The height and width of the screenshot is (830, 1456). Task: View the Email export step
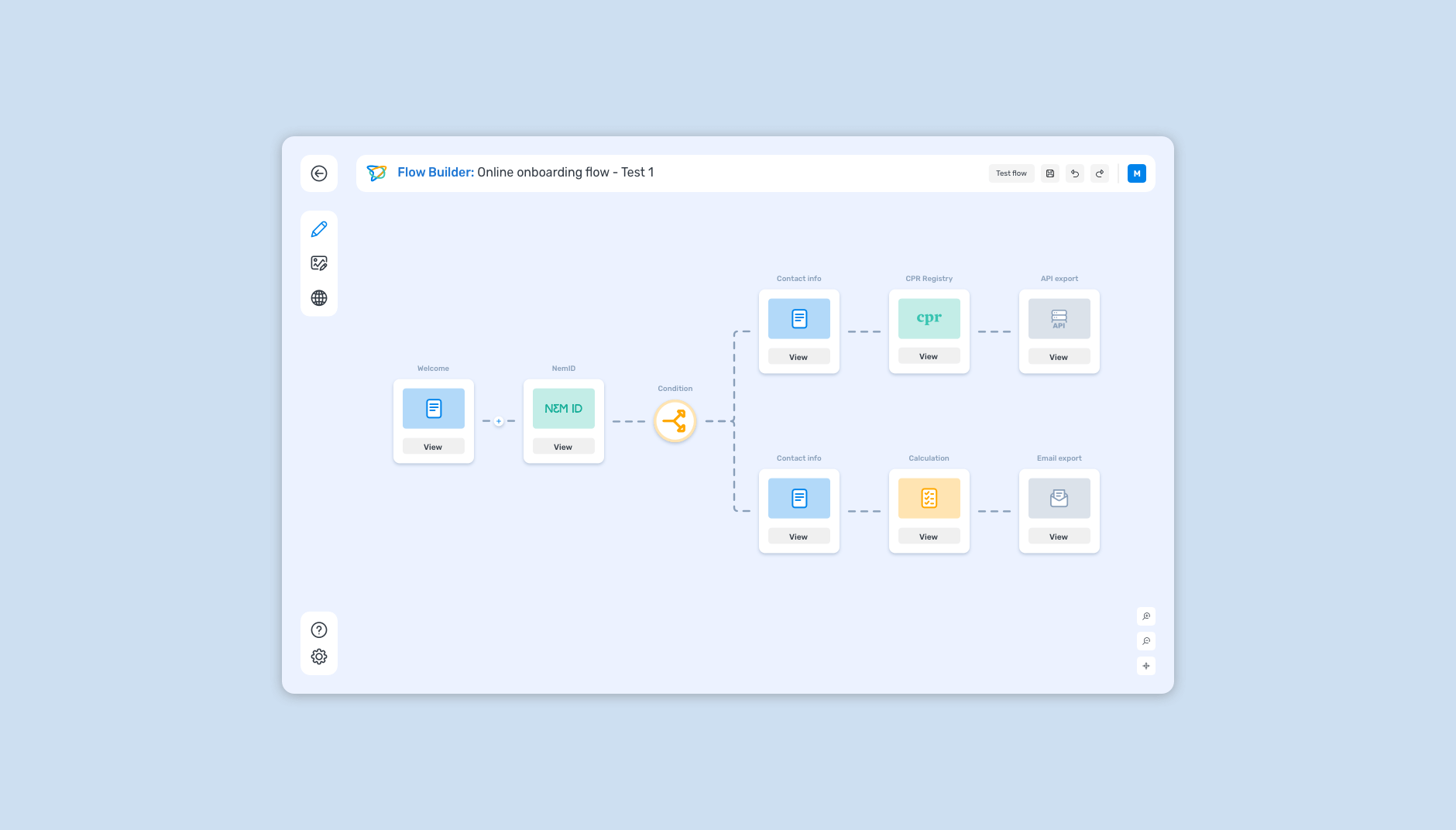(x=1059, y=537)
